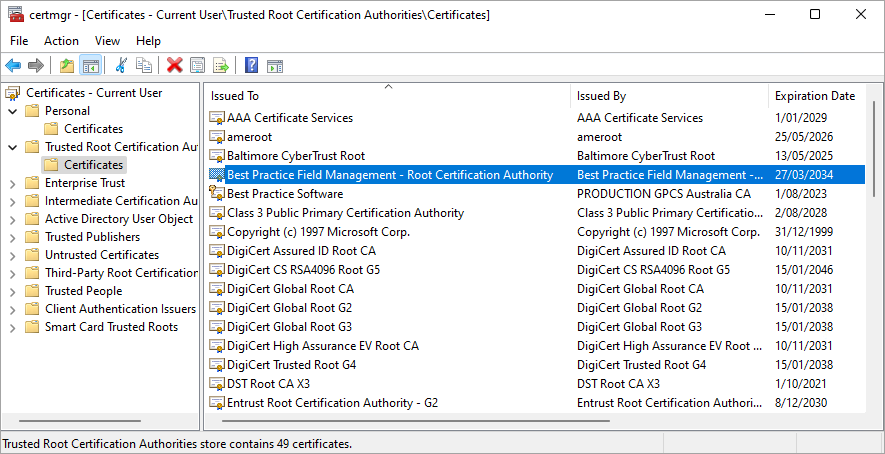
Task: Select DigiCert Assured ID Root CA row
Action: 536,251
